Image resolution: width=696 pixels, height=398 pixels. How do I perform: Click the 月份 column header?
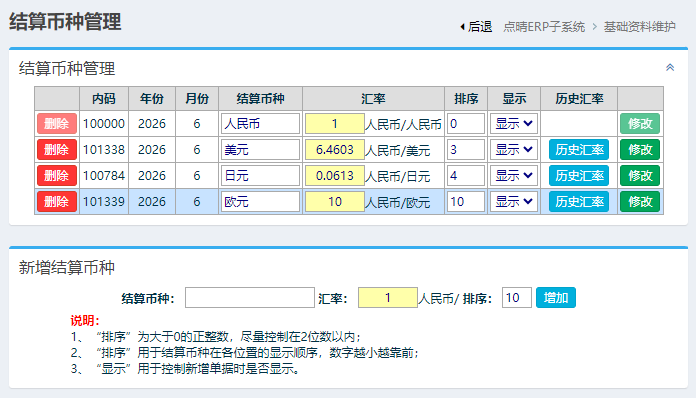point(197,99)
